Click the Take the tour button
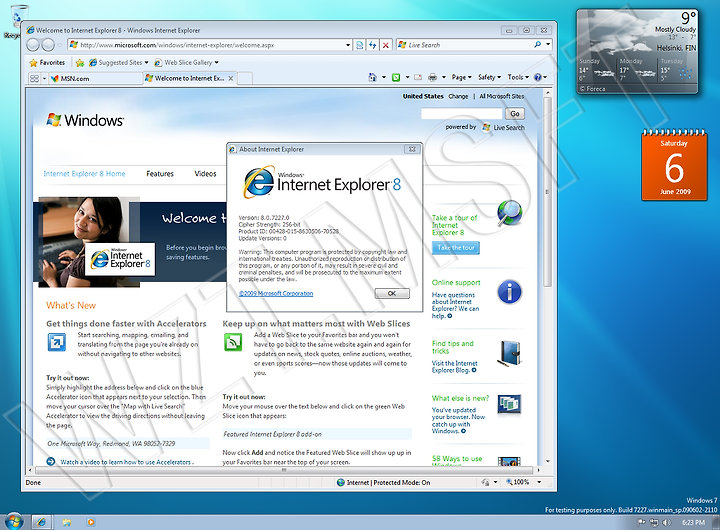Image resolution: width=720 pixels, height=530 pixels. [x=456, y=248]
